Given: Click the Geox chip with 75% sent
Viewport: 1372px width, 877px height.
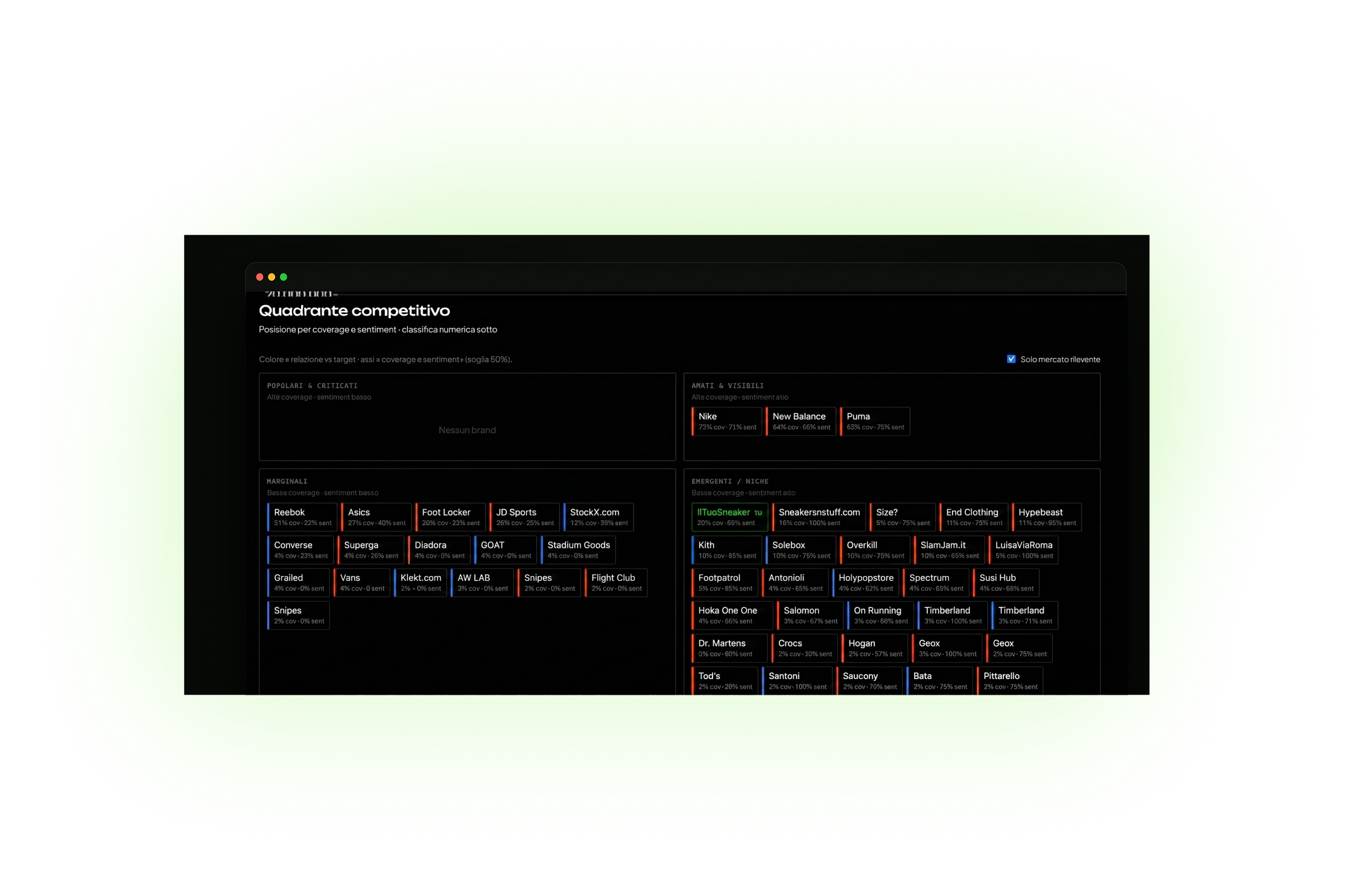Looking at the screenshot, I should (x=1020, y=648).
